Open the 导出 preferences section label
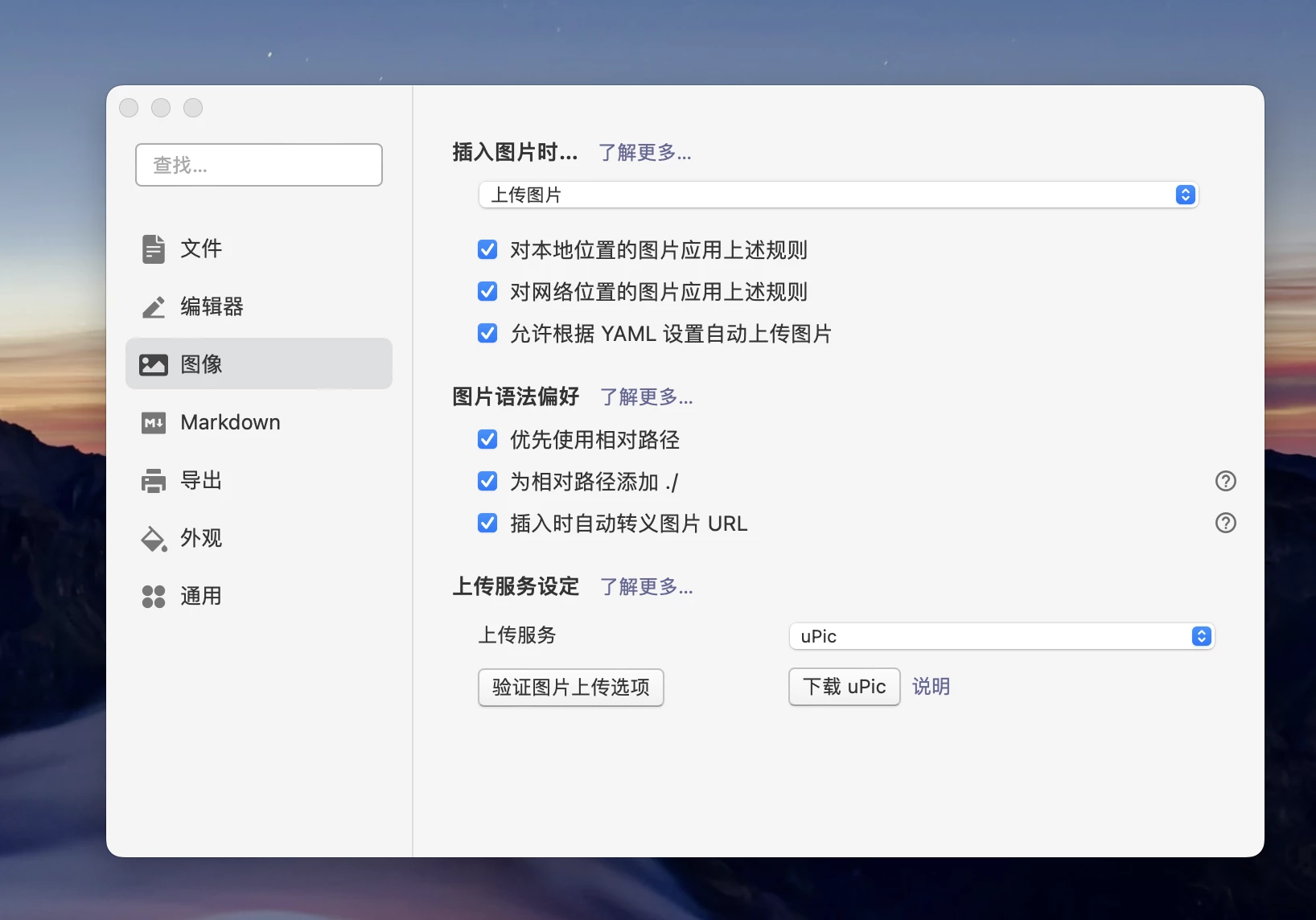The height and width of the screenshot is (920, 1316). (201, 480)
